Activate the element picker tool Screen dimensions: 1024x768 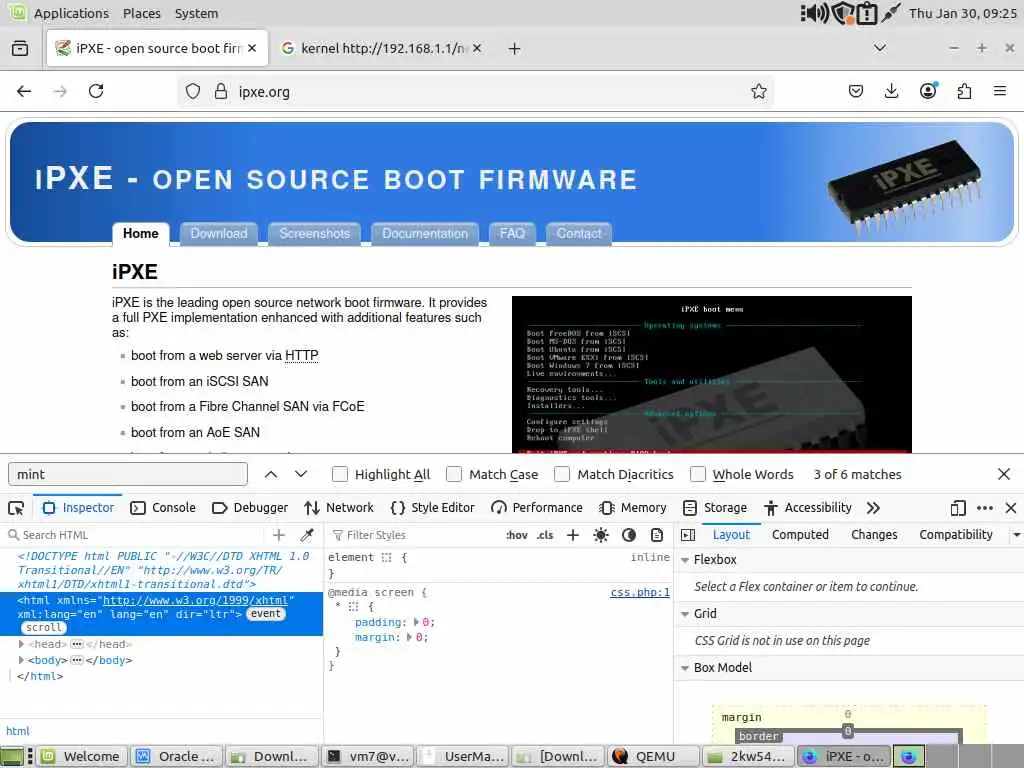16,508
